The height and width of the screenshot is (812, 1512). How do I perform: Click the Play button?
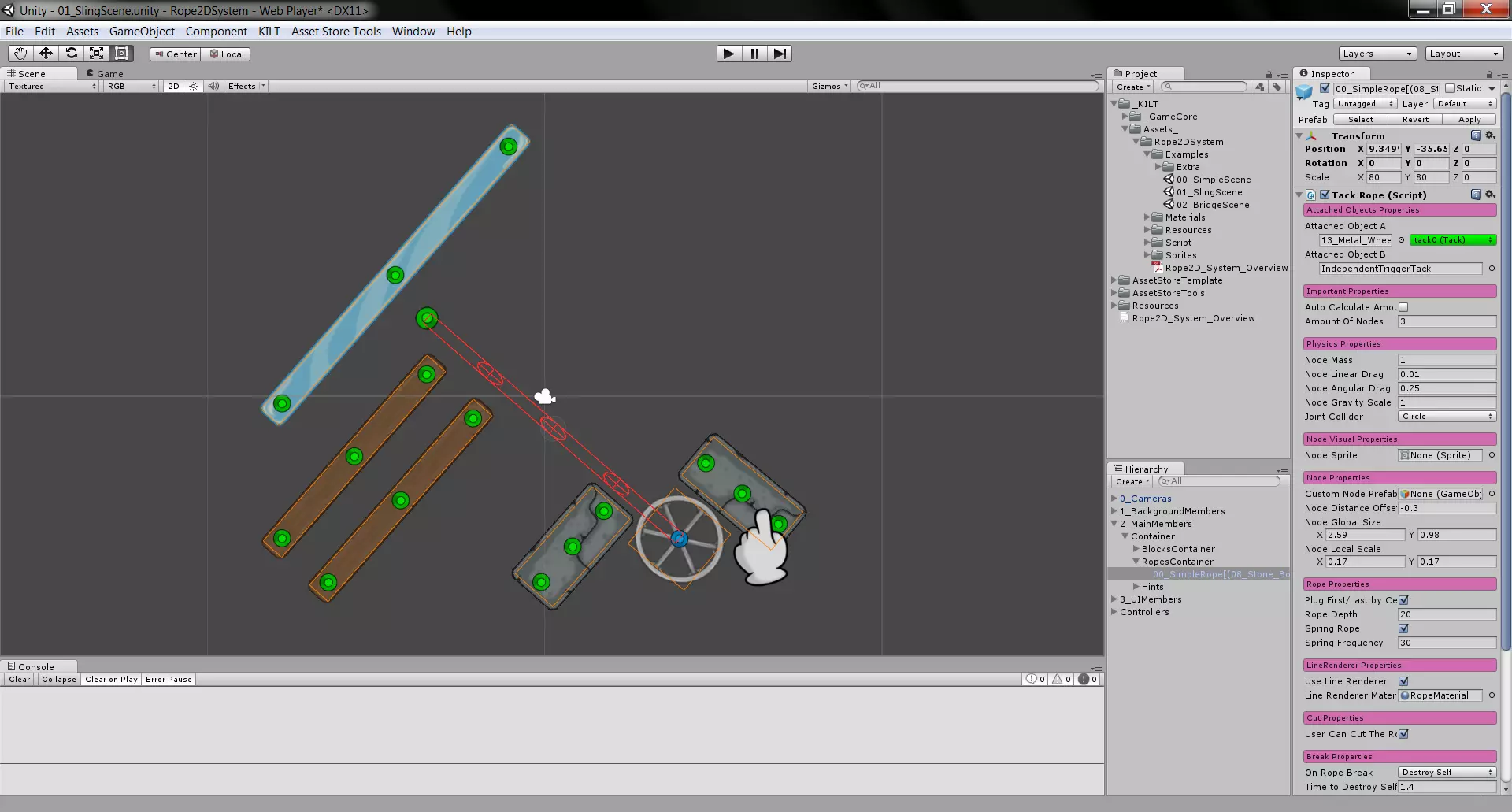[x=728, y=54]
